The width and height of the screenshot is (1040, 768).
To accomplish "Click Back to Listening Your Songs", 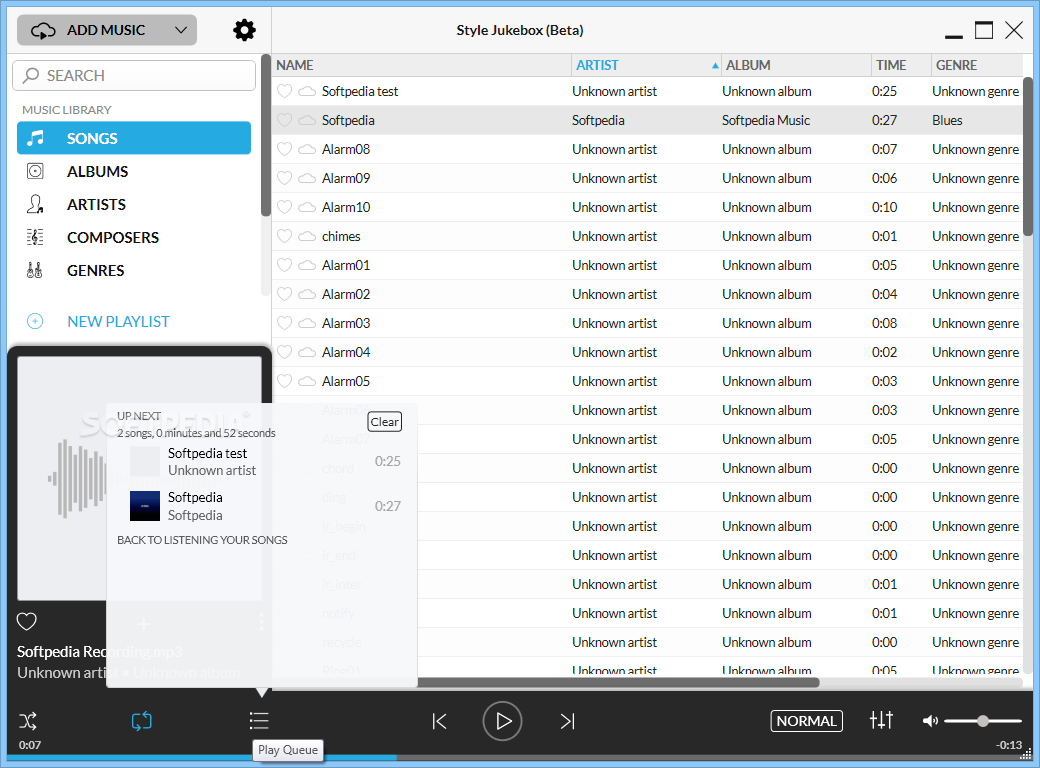I will pyautogui.click(x=202, y=540).
